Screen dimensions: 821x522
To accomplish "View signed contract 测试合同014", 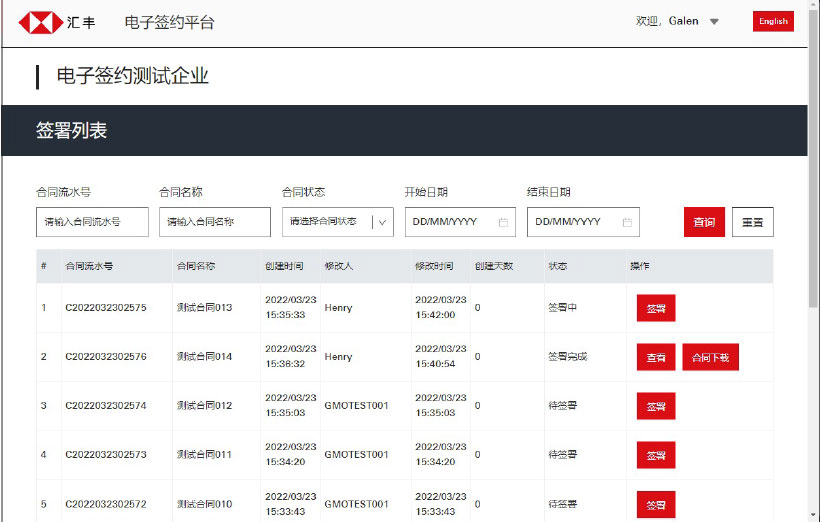I will 656,357.
